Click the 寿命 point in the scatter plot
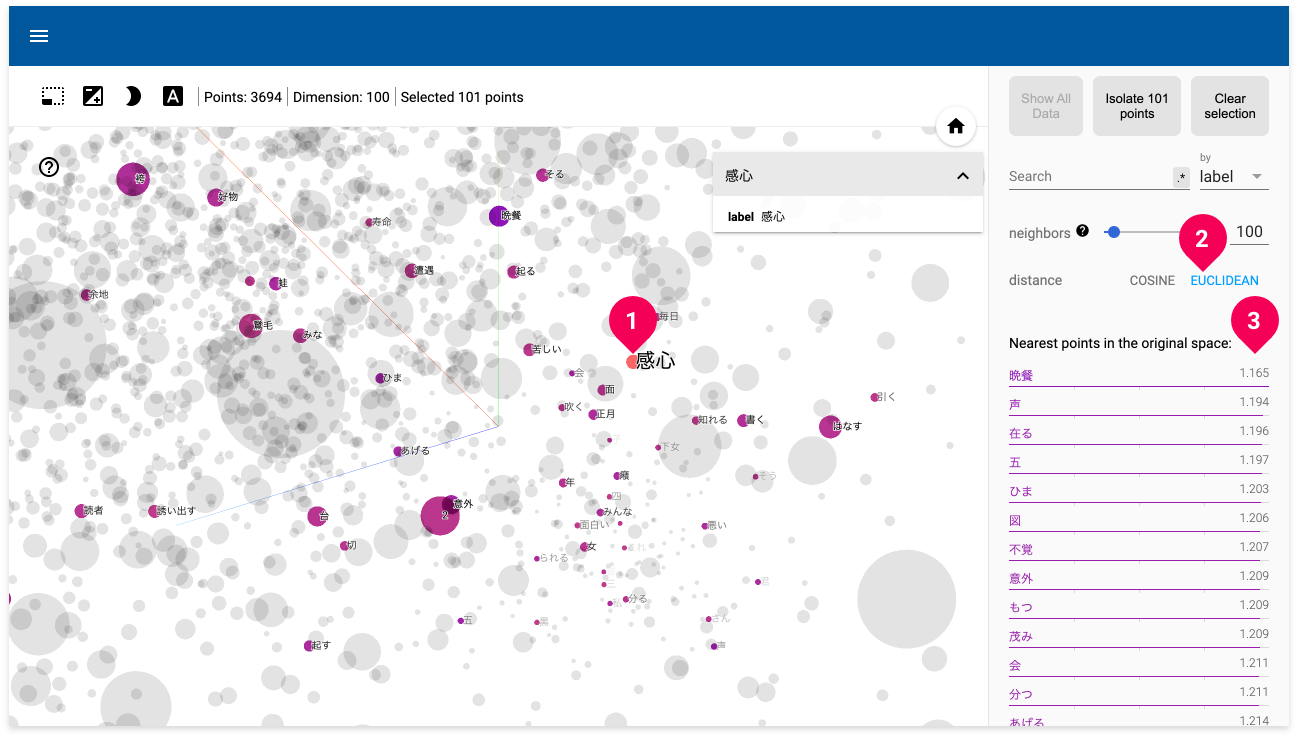1298x738 pixels. click(369, 222)
